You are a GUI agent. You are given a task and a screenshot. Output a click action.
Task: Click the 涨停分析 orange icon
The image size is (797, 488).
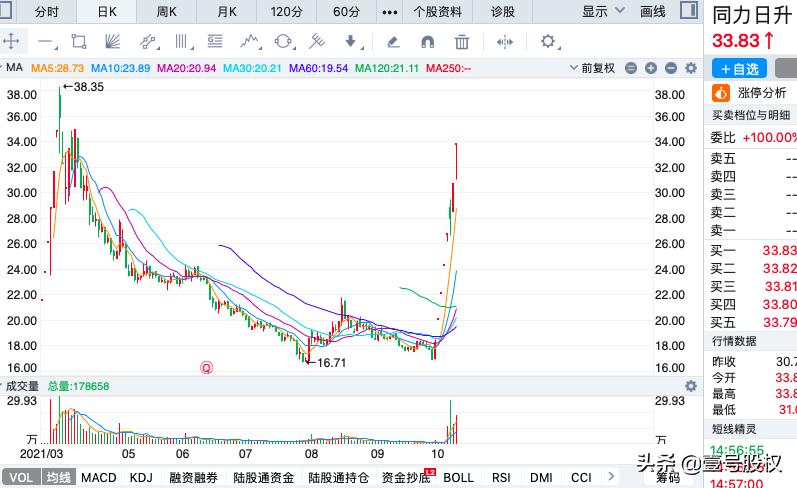pyautogui.click(x=721, y=93)
